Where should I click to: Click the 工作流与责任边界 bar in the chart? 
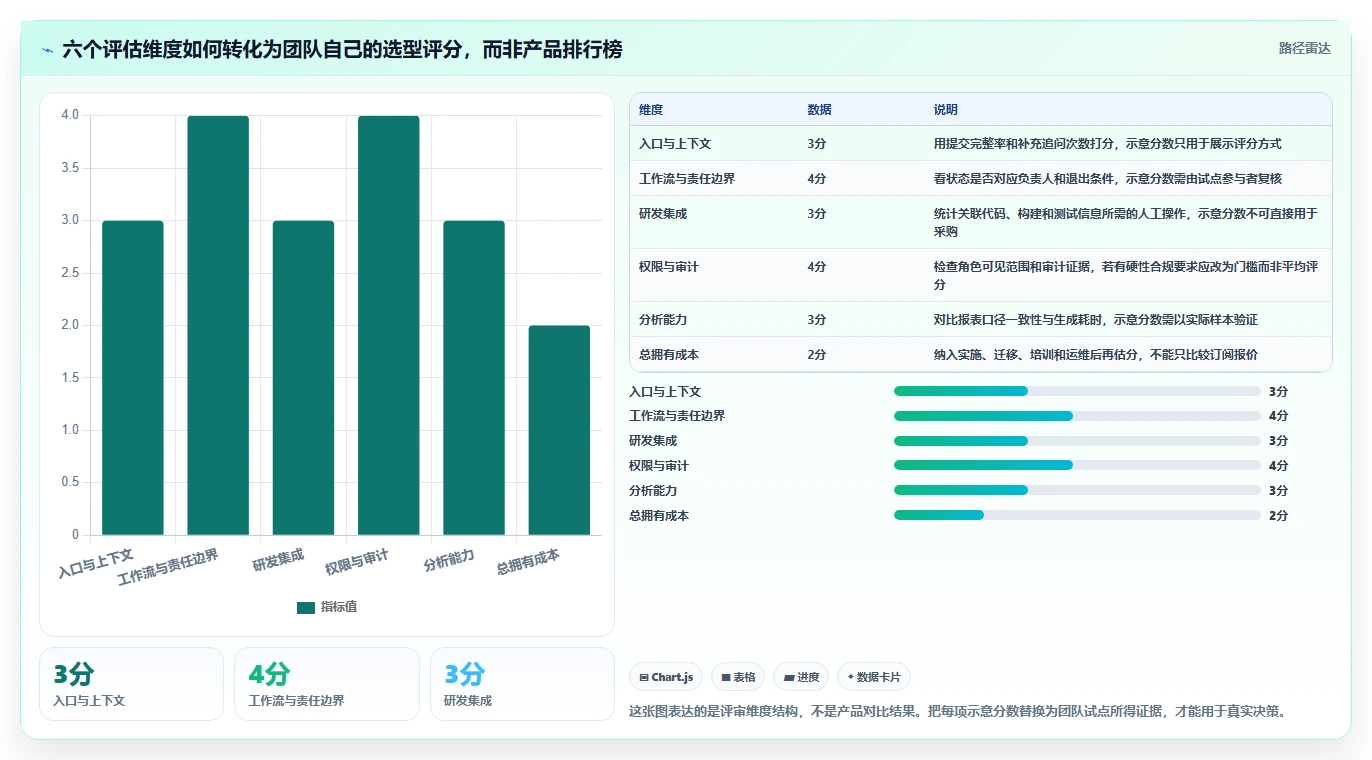tap(218, 325)
